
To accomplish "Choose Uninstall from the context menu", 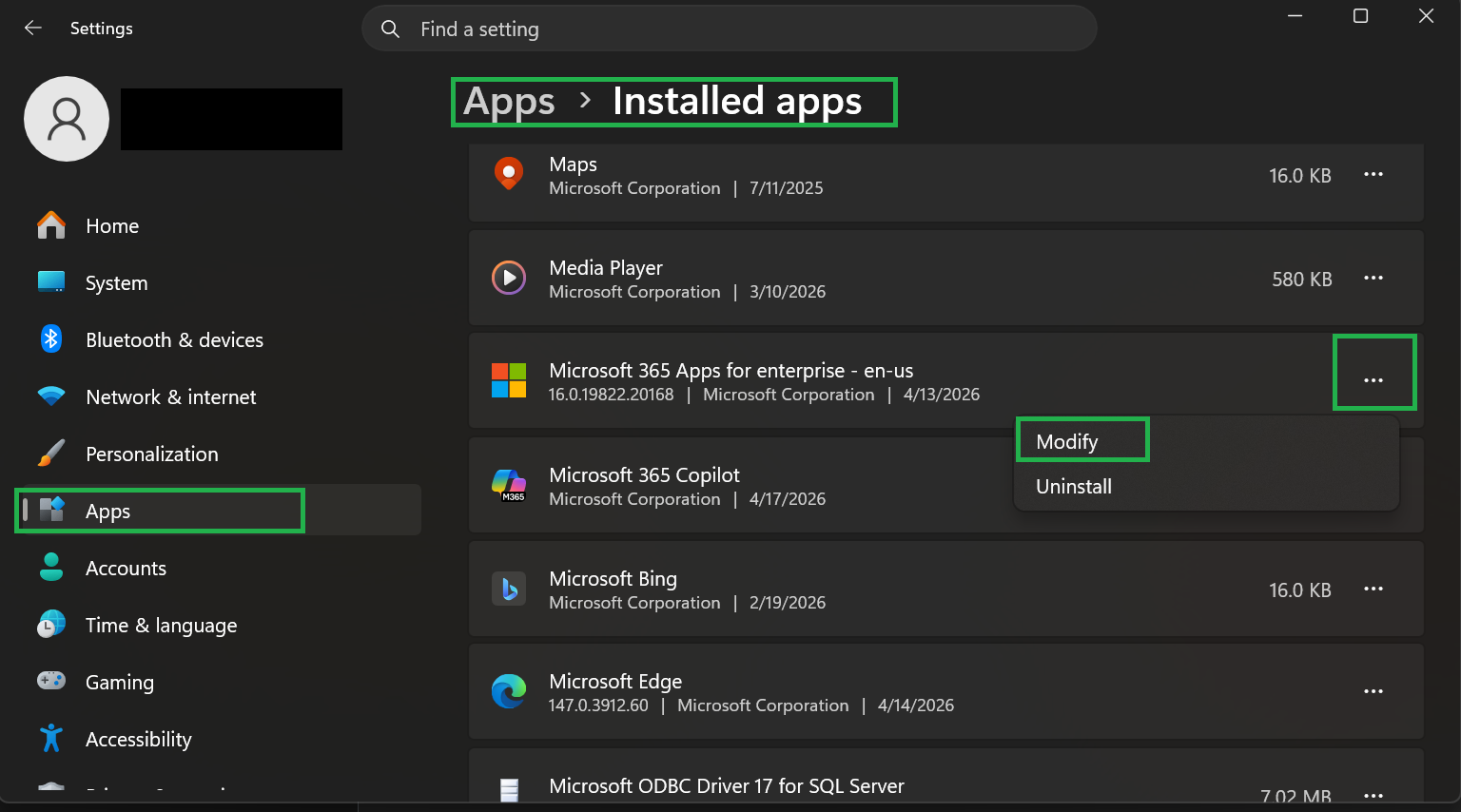I will [x=1206, y=486].
